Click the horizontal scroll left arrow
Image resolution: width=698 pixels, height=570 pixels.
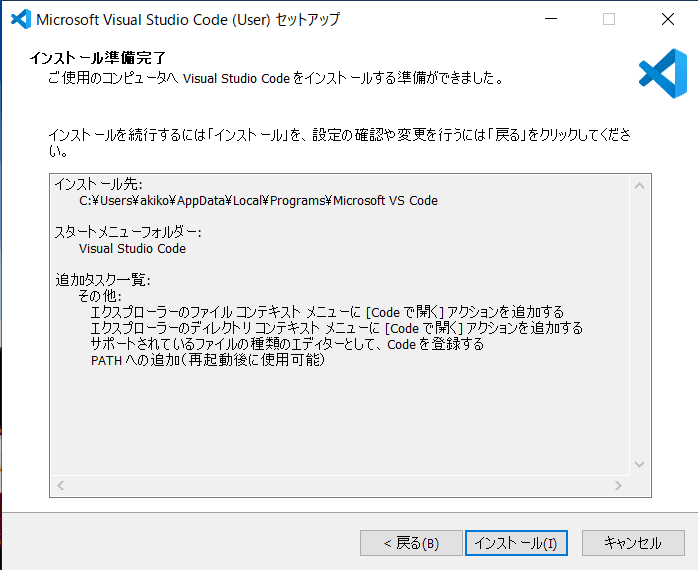61,485
